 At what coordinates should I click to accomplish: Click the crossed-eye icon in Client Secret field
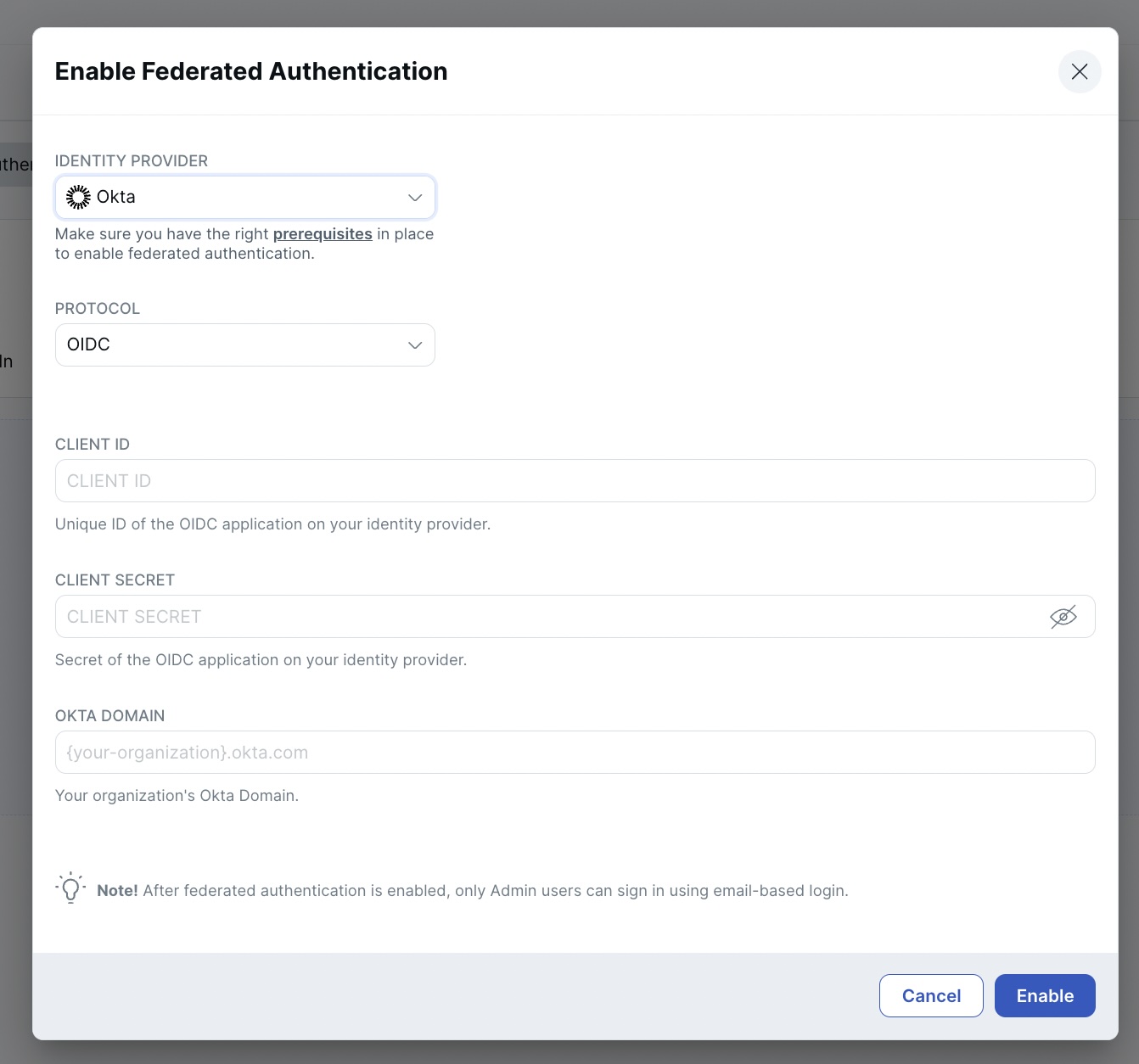1063,617
